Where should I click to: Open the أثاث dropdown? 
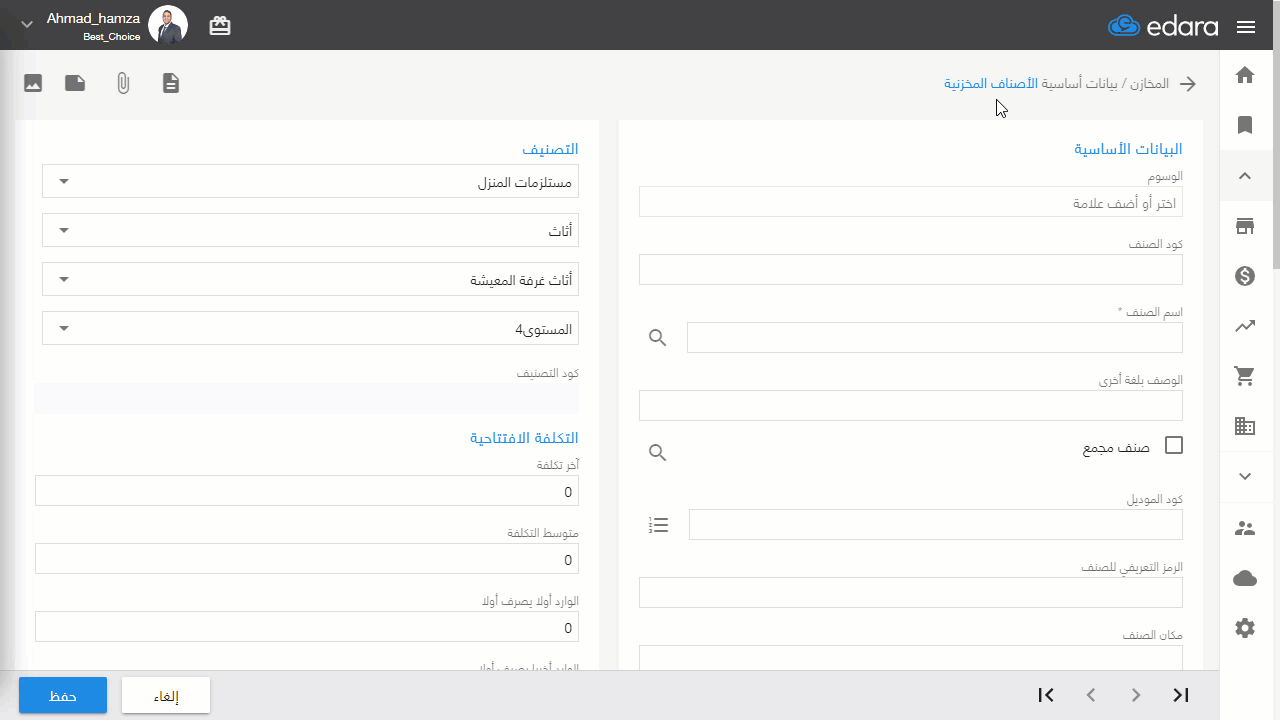click(310, 230)
